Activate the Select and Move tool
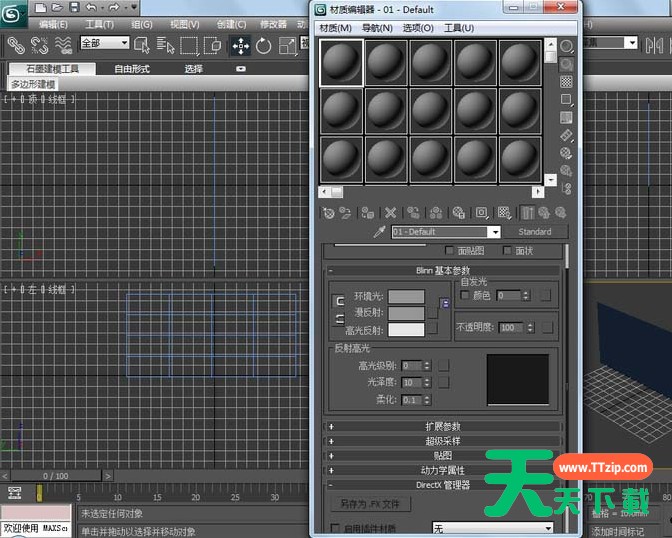Image resolution: width=672 pixels, height=538 pixels. (241, 45)
